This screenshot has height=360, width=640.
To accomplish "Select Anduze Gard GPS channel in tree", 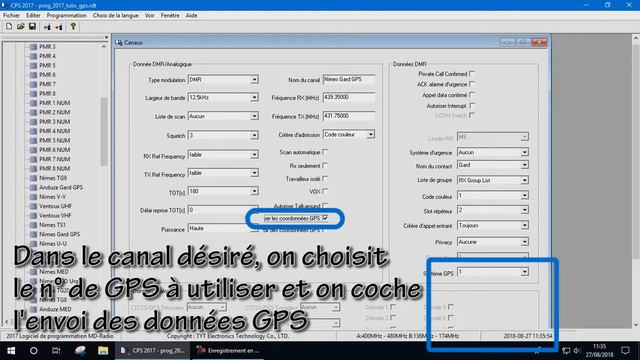I will (x=61, y=187).
